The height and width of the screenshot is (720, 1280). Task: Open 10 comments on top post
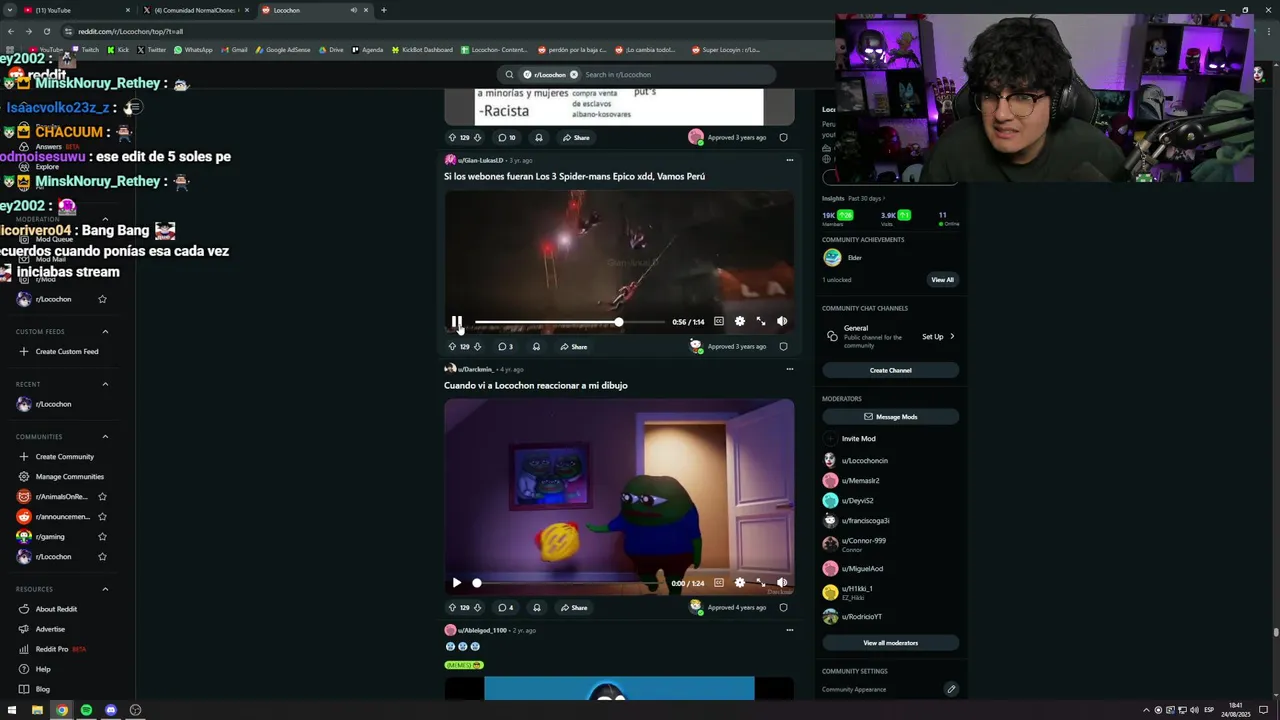pos(507,138)
